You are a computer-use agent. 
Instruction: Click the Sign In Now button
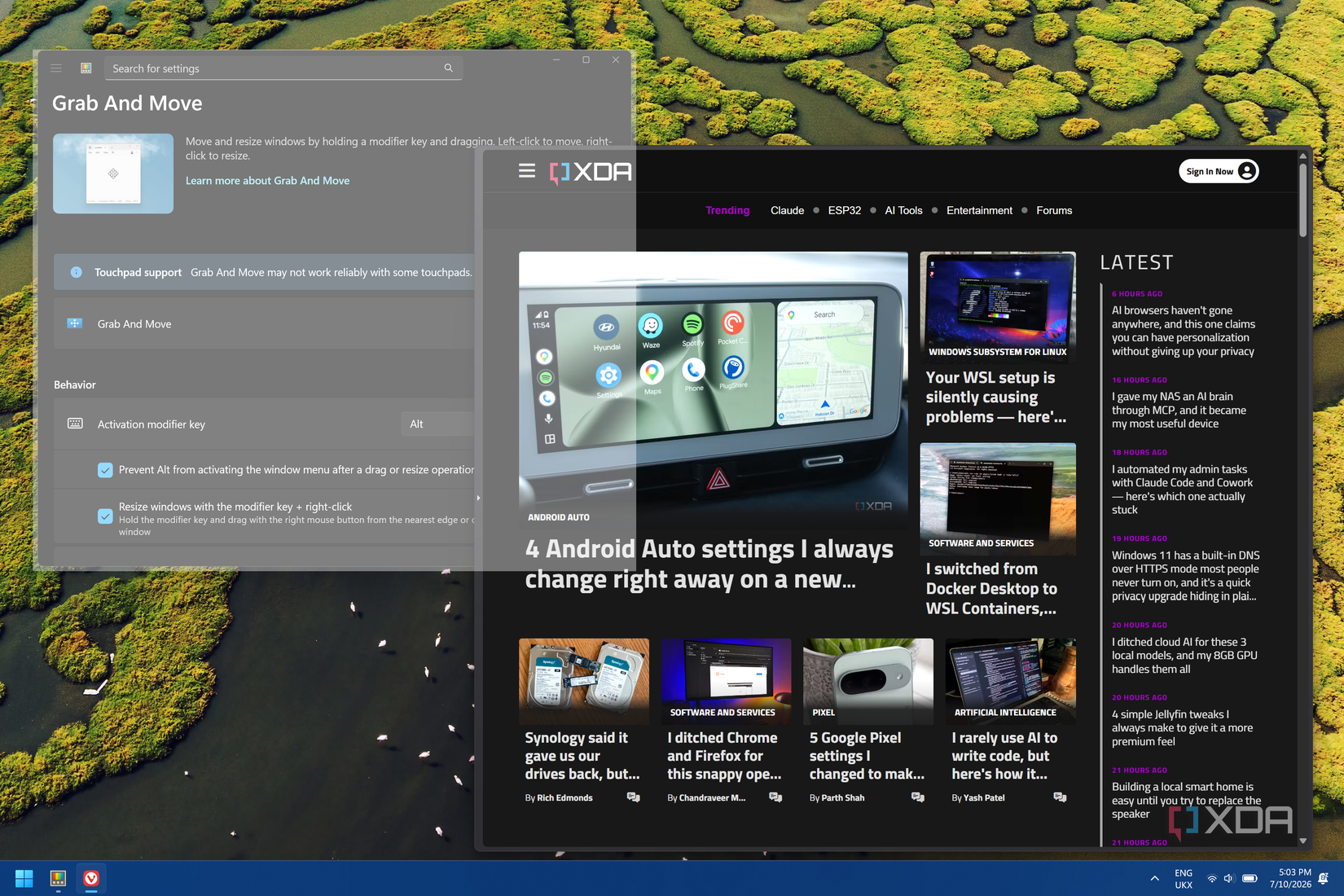[1219, 171]
